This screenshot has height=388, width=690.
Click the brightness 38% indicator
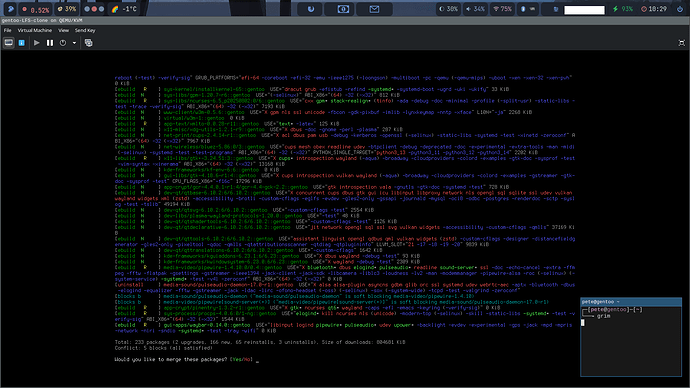click(x=449, y=9)
